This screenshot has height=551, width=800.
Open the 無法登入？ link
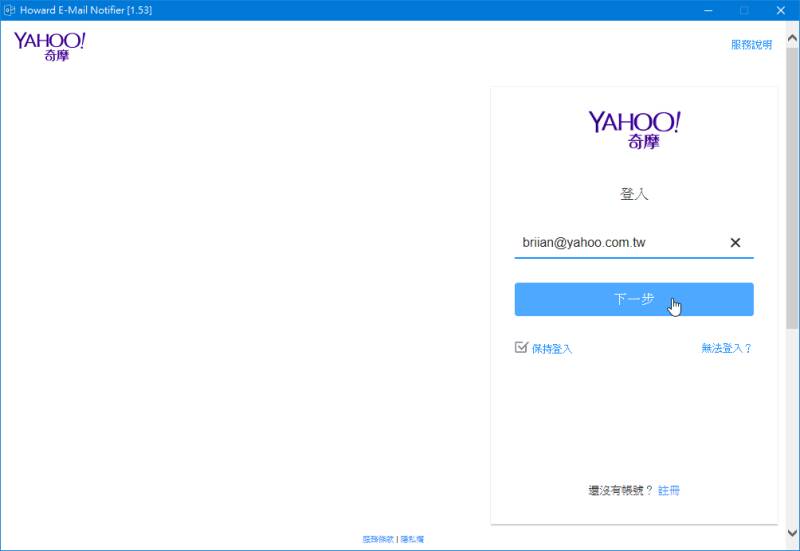coord(727,348)
